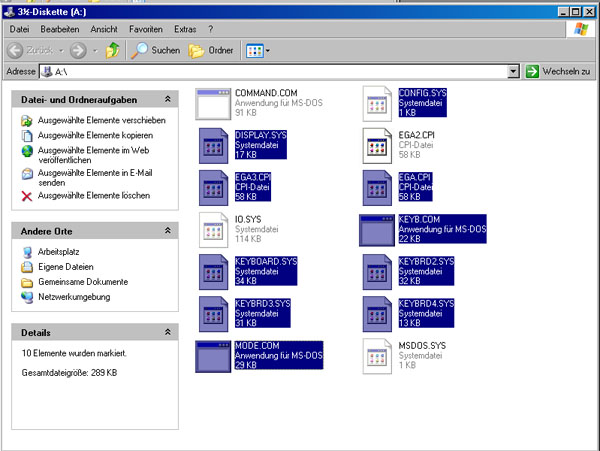Select the MSDOS.SYS file icon
Screen dimensions: 600x451
click(377, 356)
